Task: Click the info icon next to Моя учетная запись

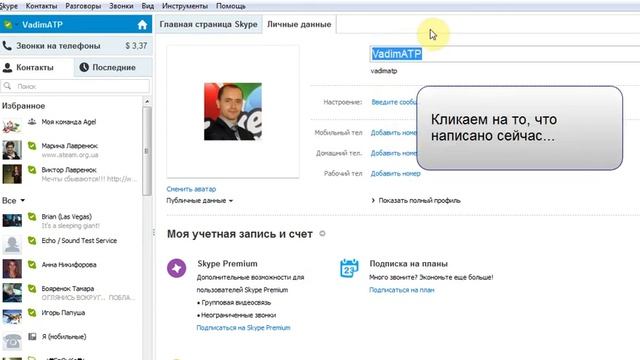Action: click(322, 234)
